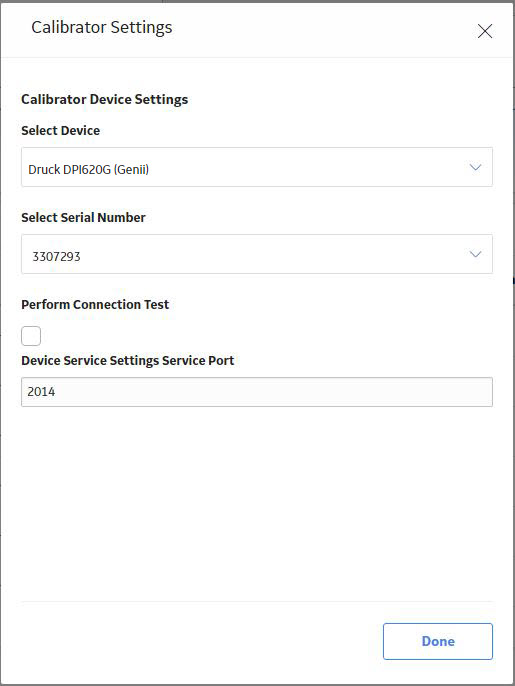Click the Perform Connection Test label
515x686 pixels.
(95, 304)
